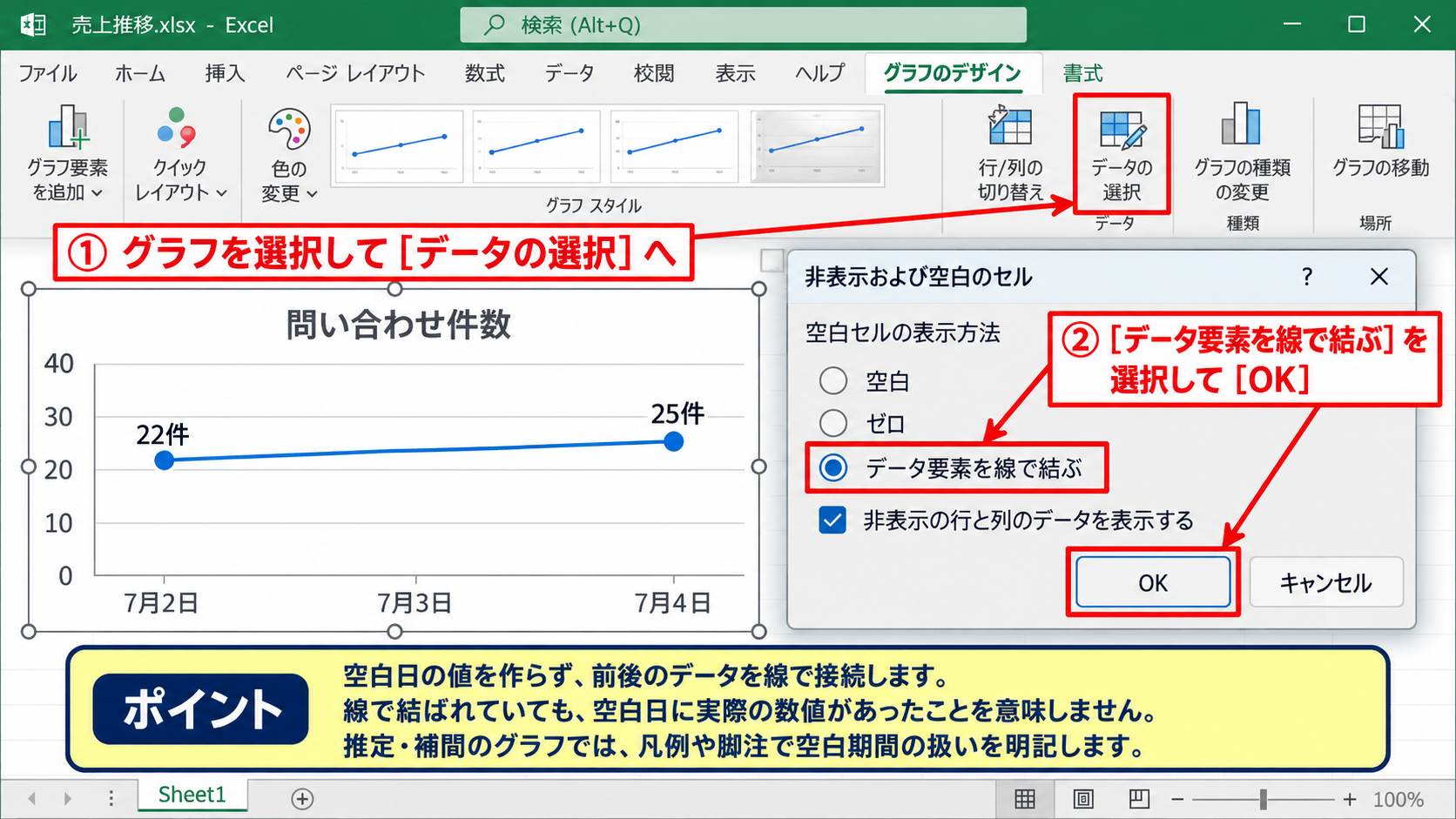Toggle 非表示の行と列のデータを表示する checkbox
Viewport: 1456px width, 819px height.
pyautogui.click(x=832, y=520)
